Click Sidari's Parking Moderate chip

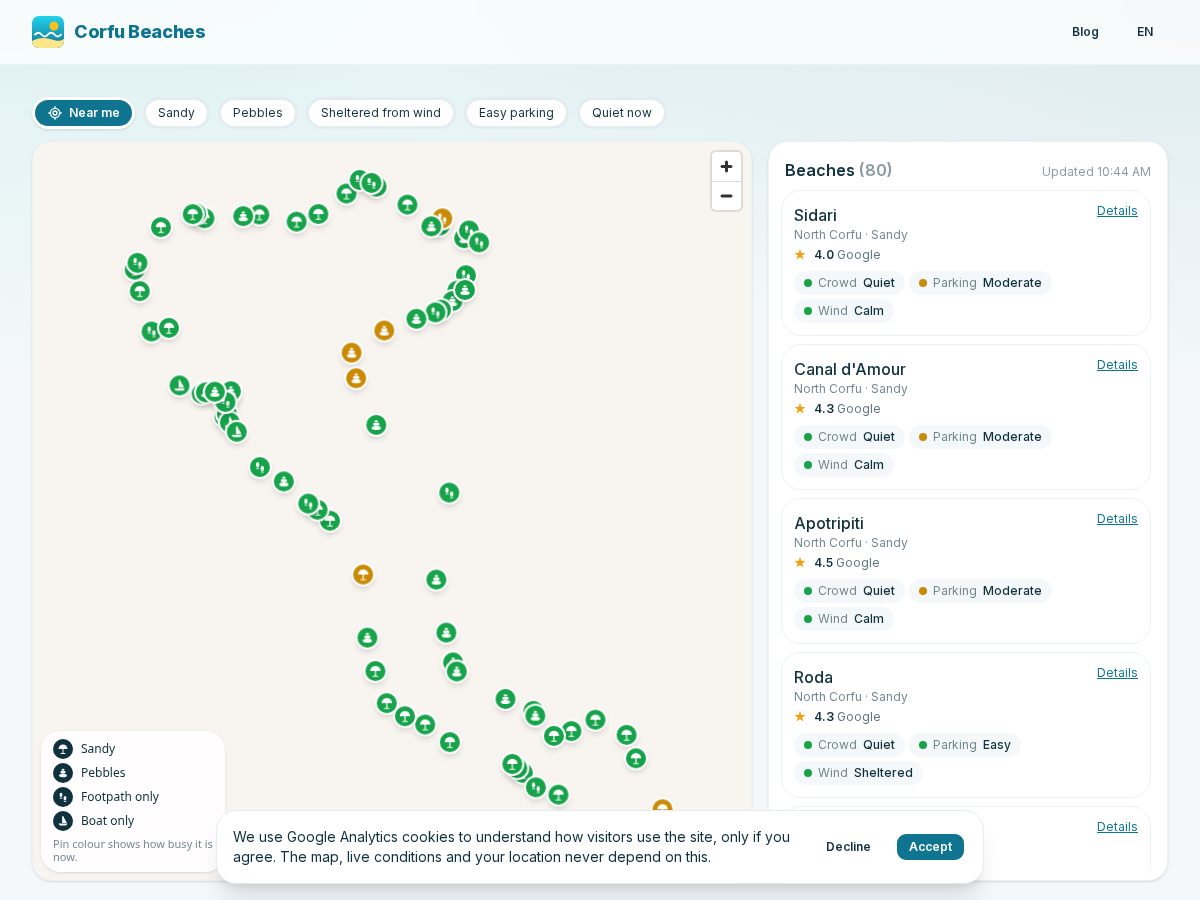pyautogui.click(x=980, y=283)
